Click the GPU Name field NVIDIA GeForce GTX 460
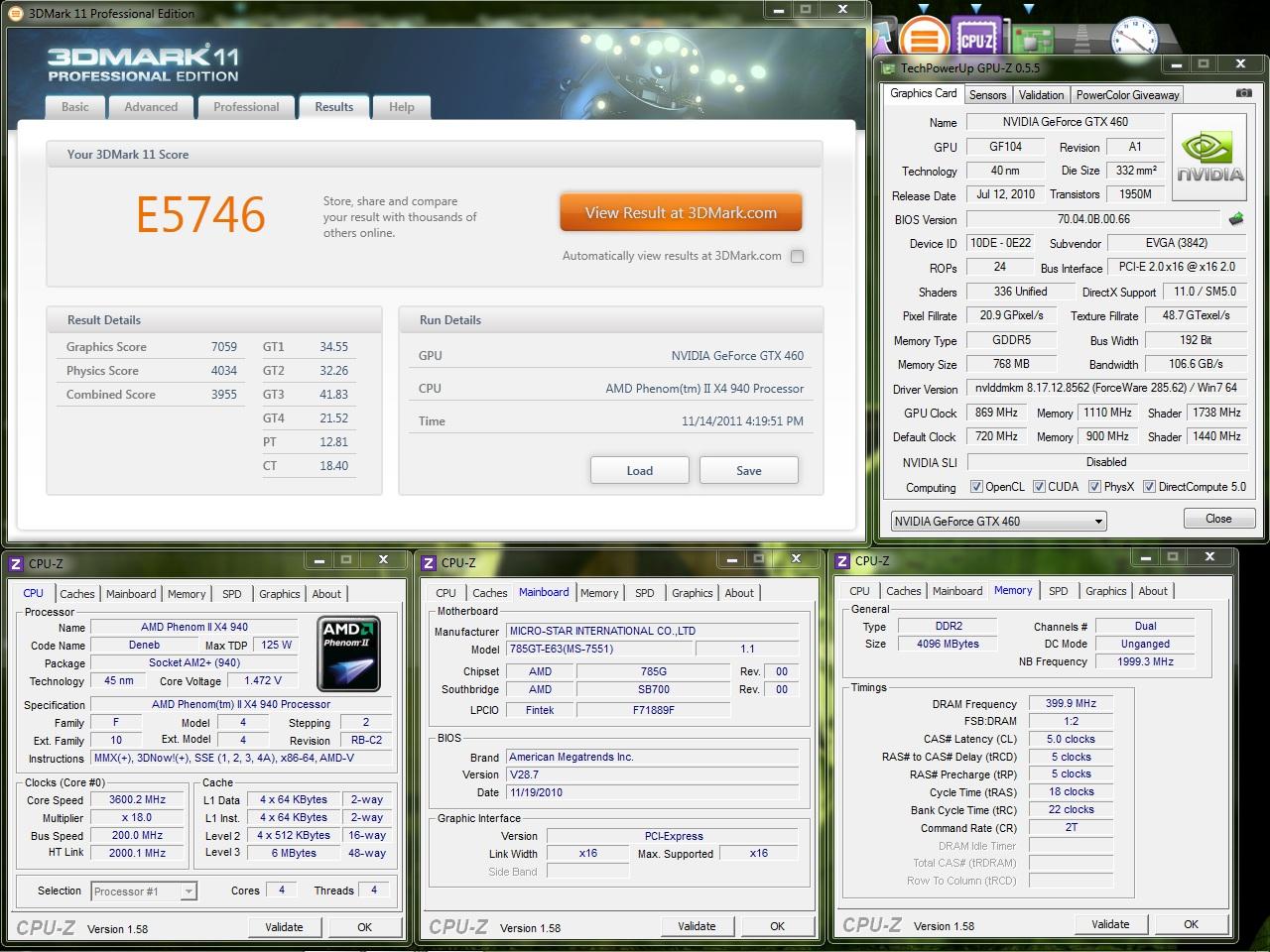The height and width of the screenshot is (952, 1270). (1066, 122)
